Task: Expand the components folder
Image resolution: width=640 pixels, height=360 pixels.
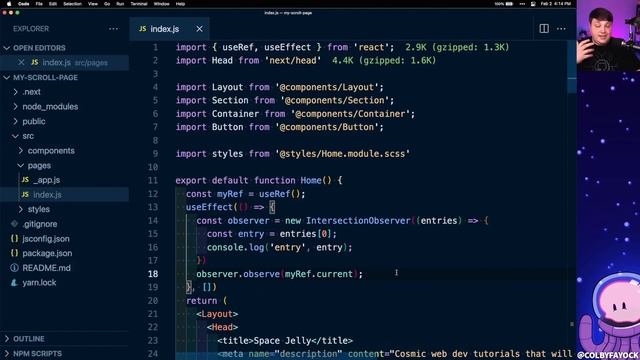Action: click(21, 151)
